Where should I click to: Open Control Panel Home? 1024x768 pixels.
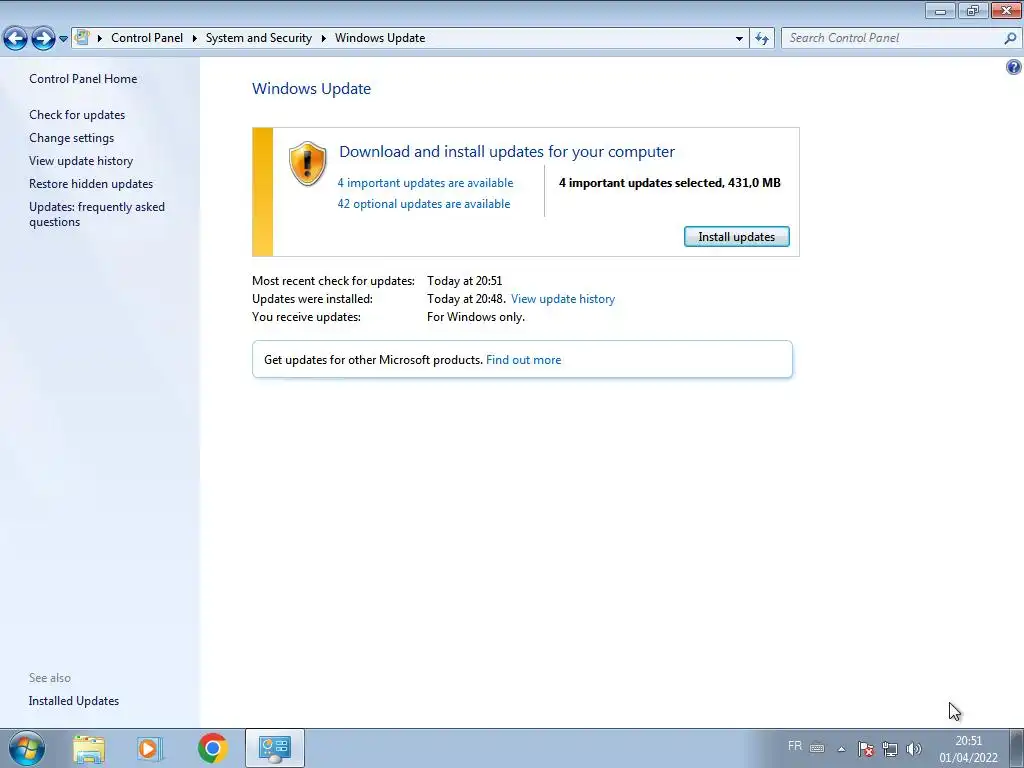83,78
